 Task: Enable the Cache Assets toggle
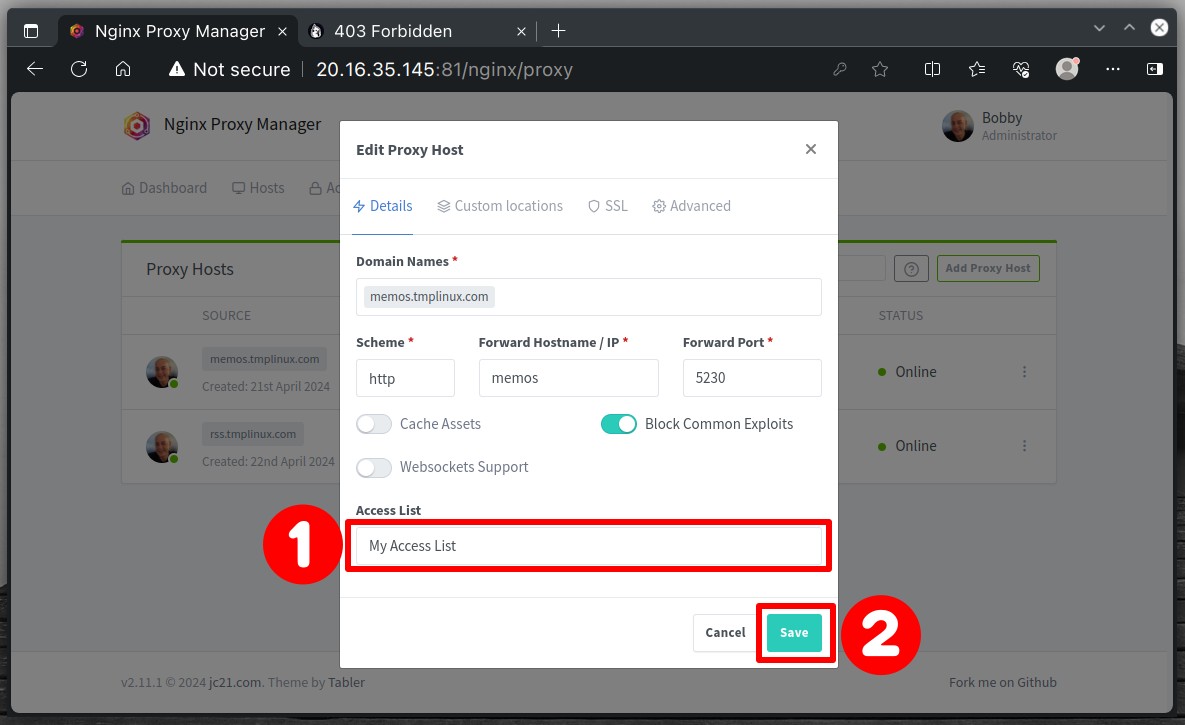[374, 424]
